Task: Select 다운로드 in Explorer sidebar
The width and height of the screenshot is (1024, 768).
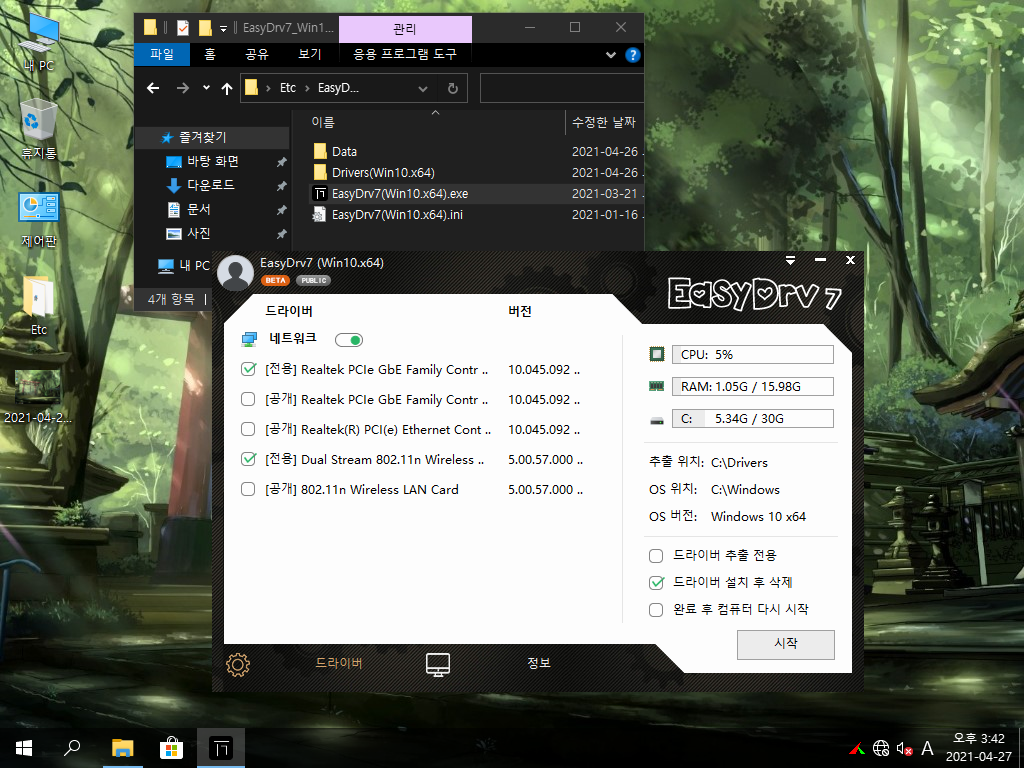Action: click(210, 185)
